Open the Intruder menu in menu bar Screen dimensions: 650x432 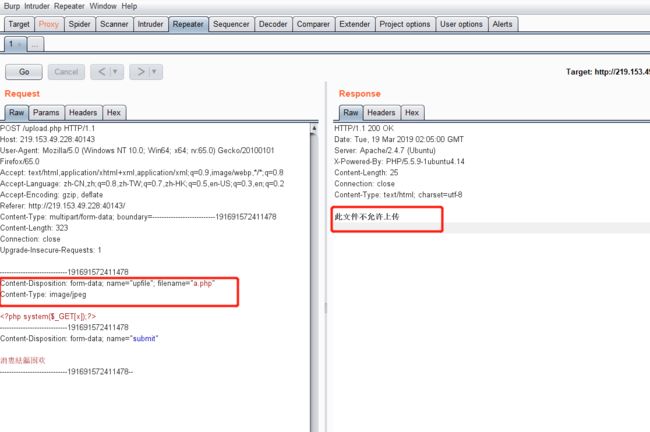[37, 6]
